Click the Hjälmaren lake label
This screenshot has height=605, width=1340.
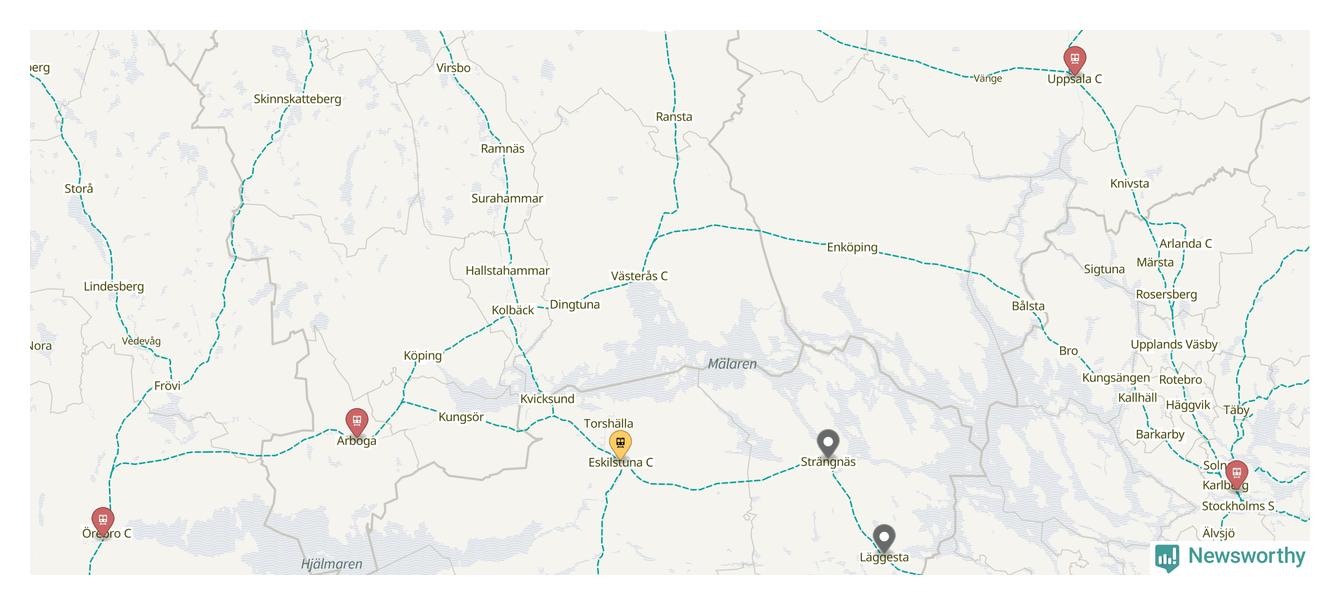click(332, 564)
